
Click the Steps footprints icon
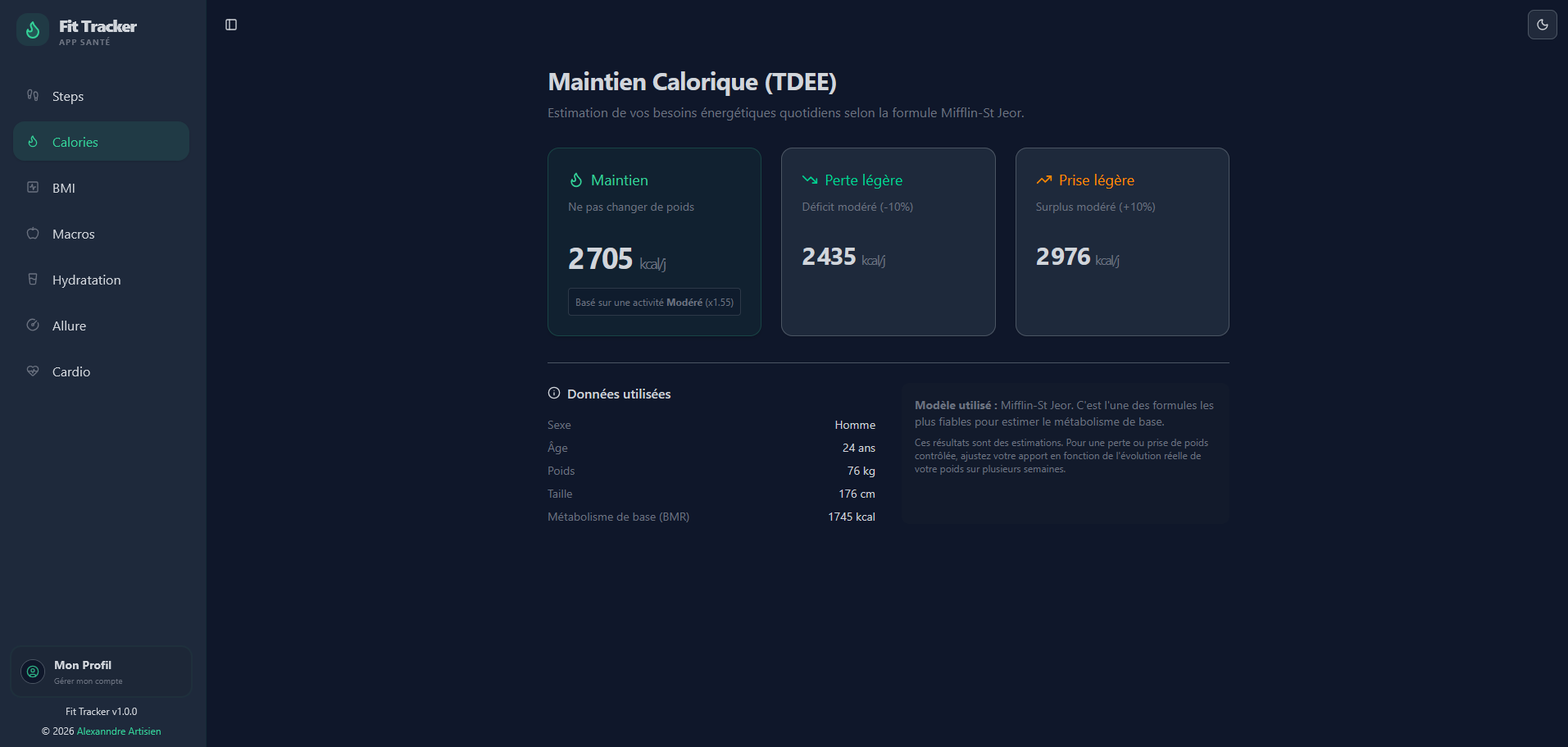[x=33, y=95]
